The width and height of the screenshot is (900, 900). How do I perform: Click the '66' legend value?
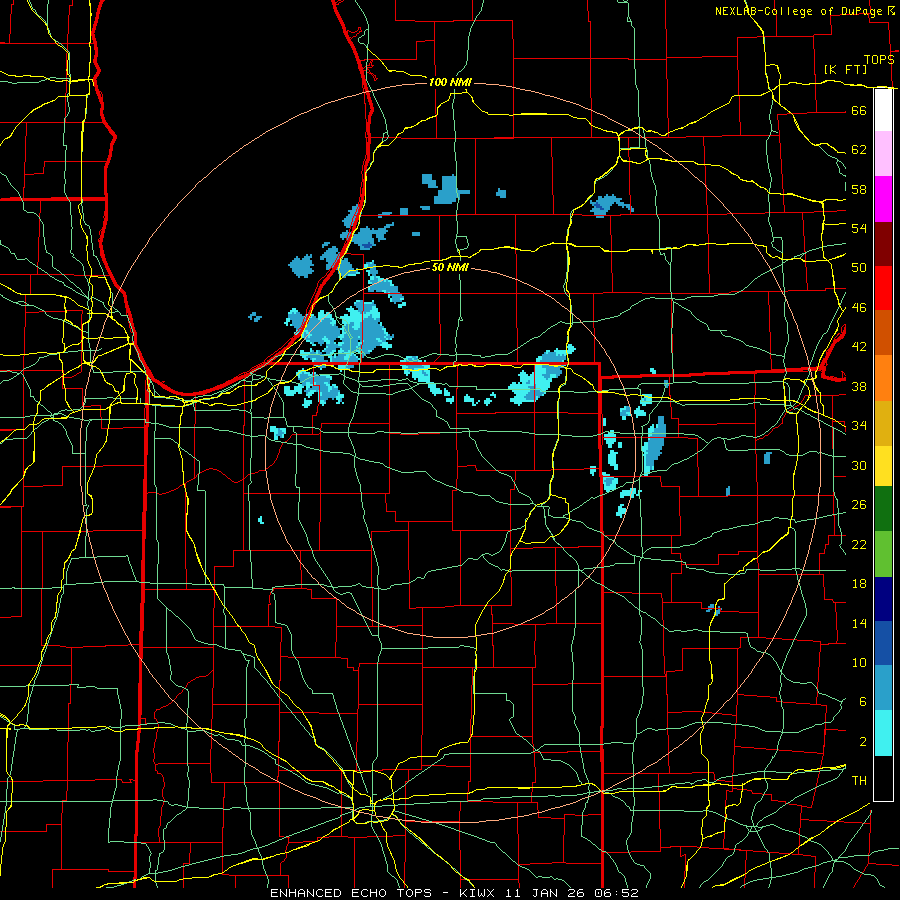tap(859, 110)
